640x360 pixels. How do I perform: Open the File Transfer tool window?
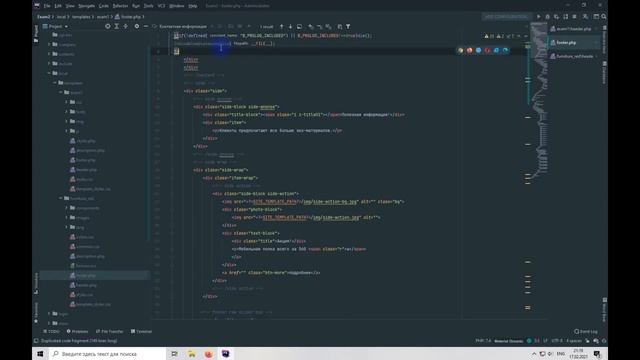point(109,331)
